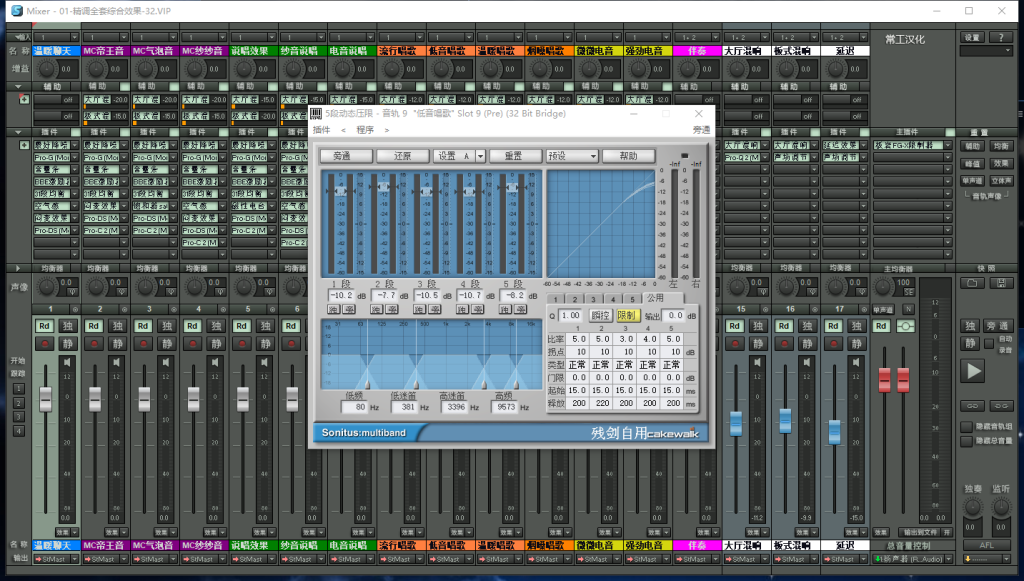The height and width of the screenshot is (581, 1024).
Task: Click the 还原 button
Action: [x=402, y=156]
